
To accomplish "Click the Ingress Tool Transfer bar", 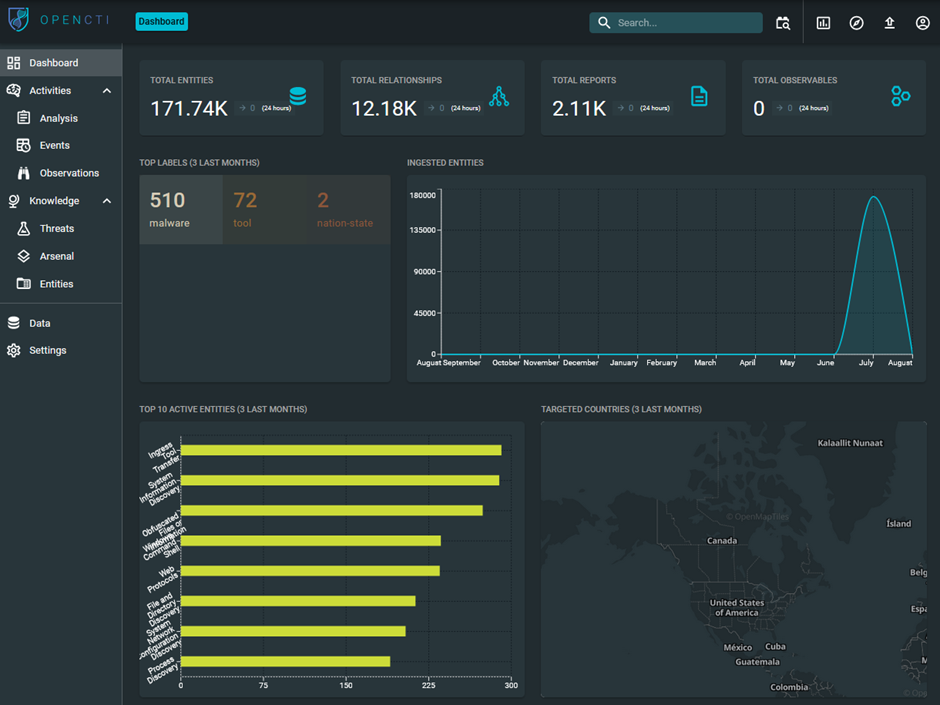I will click(x=340, y=450).
